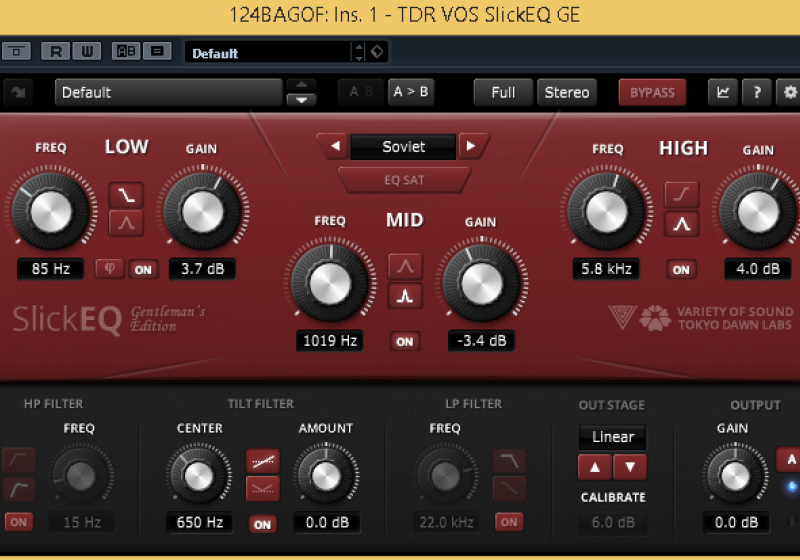Select upper HP filter slope icon
Image resolution: width=800 pixels, height=560 pixels.
point(19,461)
